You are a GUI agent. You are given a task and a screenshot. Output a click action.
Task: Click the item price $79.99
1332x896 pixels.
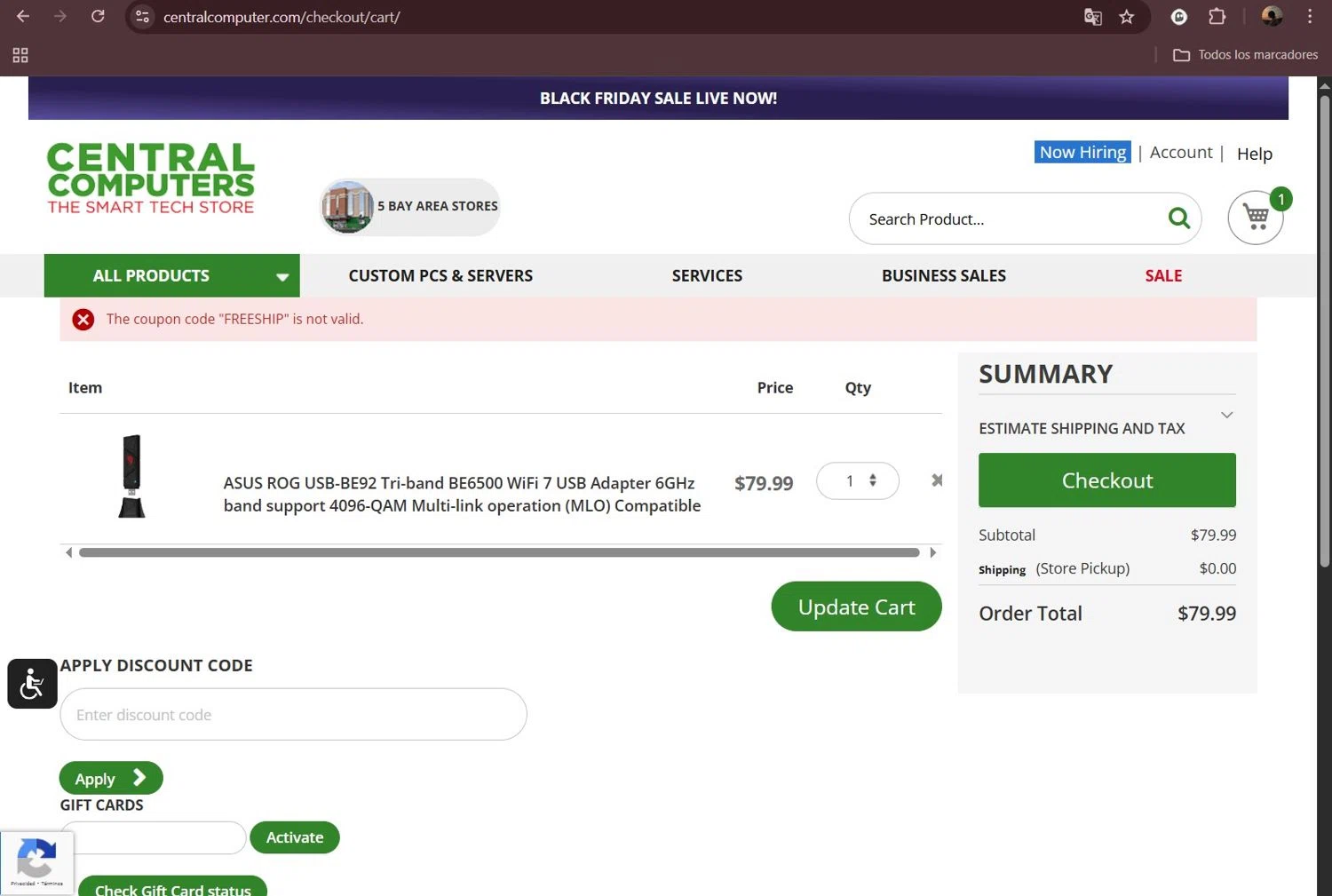[x=764, y=484]
